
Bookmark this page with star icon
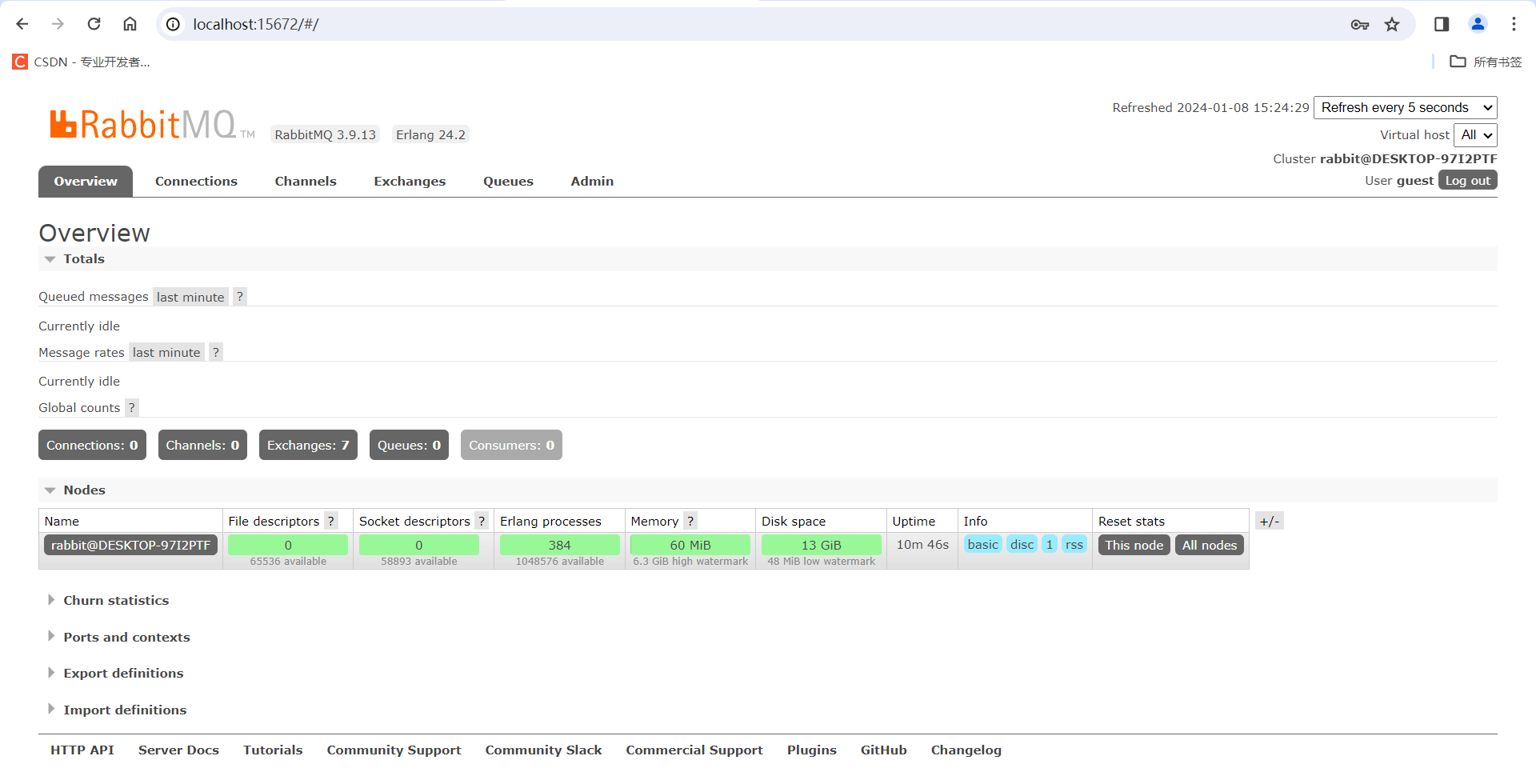1392,25
